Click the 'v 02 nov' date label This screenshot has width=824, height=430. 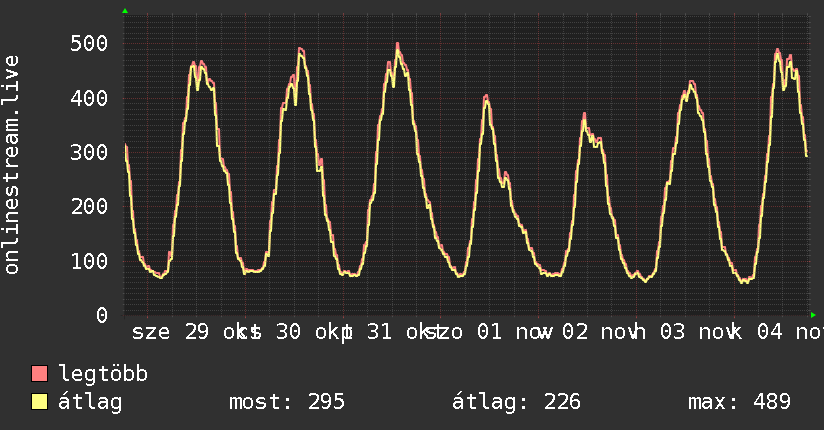coord(590,332)
